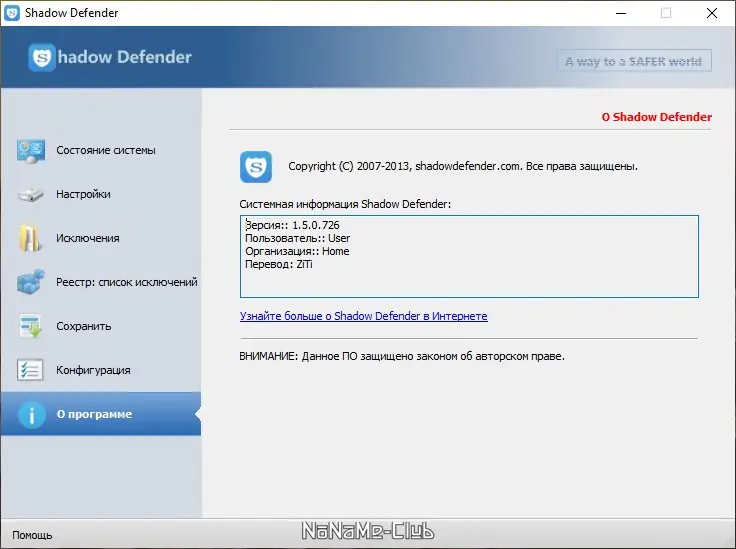Click the red О Shadow Defender heading

[657, 117]
